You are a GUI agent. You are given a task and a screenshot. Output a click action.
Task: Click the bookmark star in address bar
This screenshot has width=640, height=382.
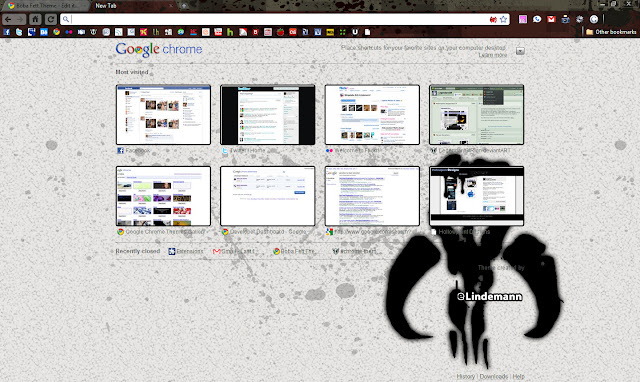[x=503, y=19]
